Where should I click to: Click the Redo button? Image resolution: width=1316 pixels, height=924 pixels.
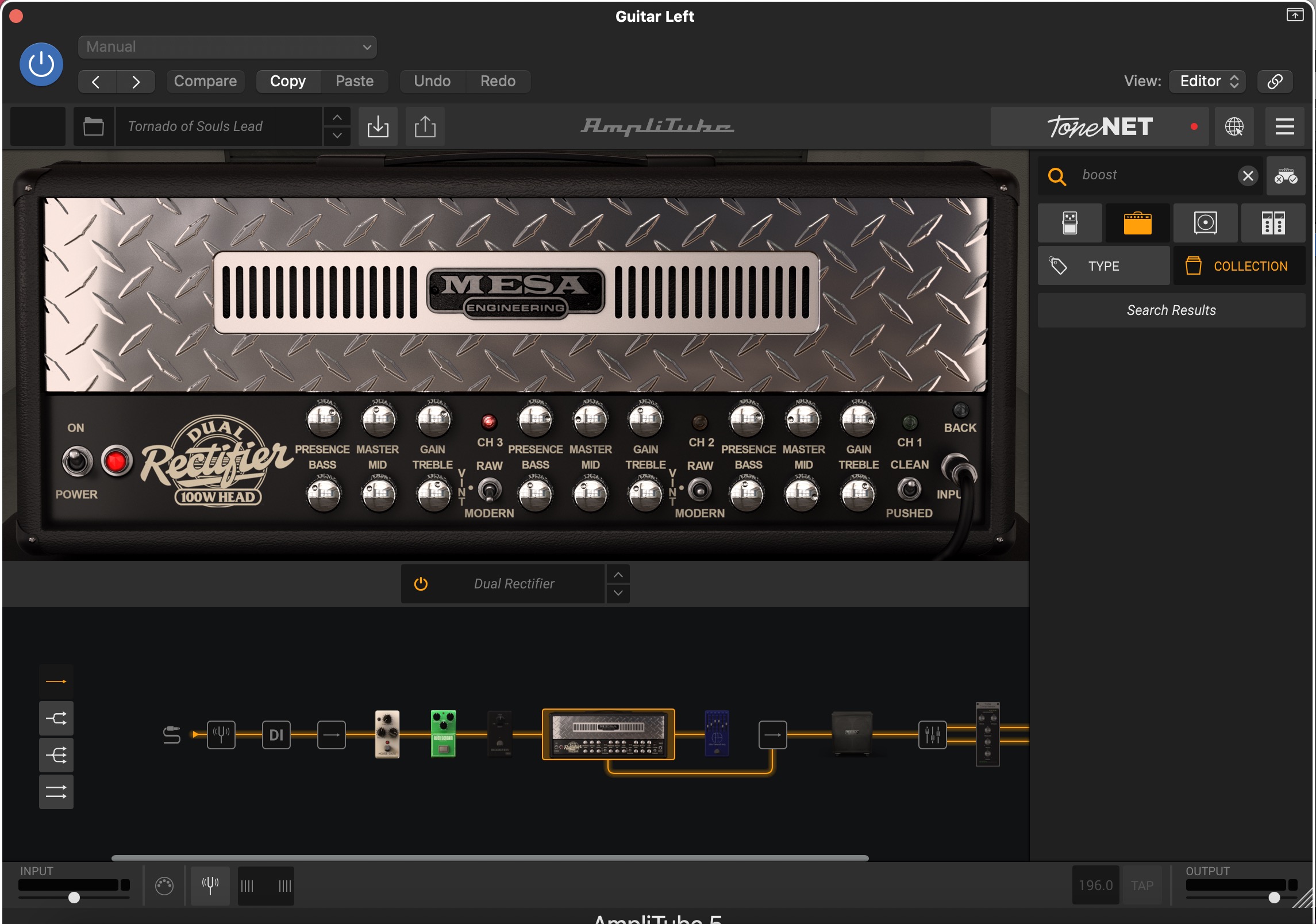[498, 82]
